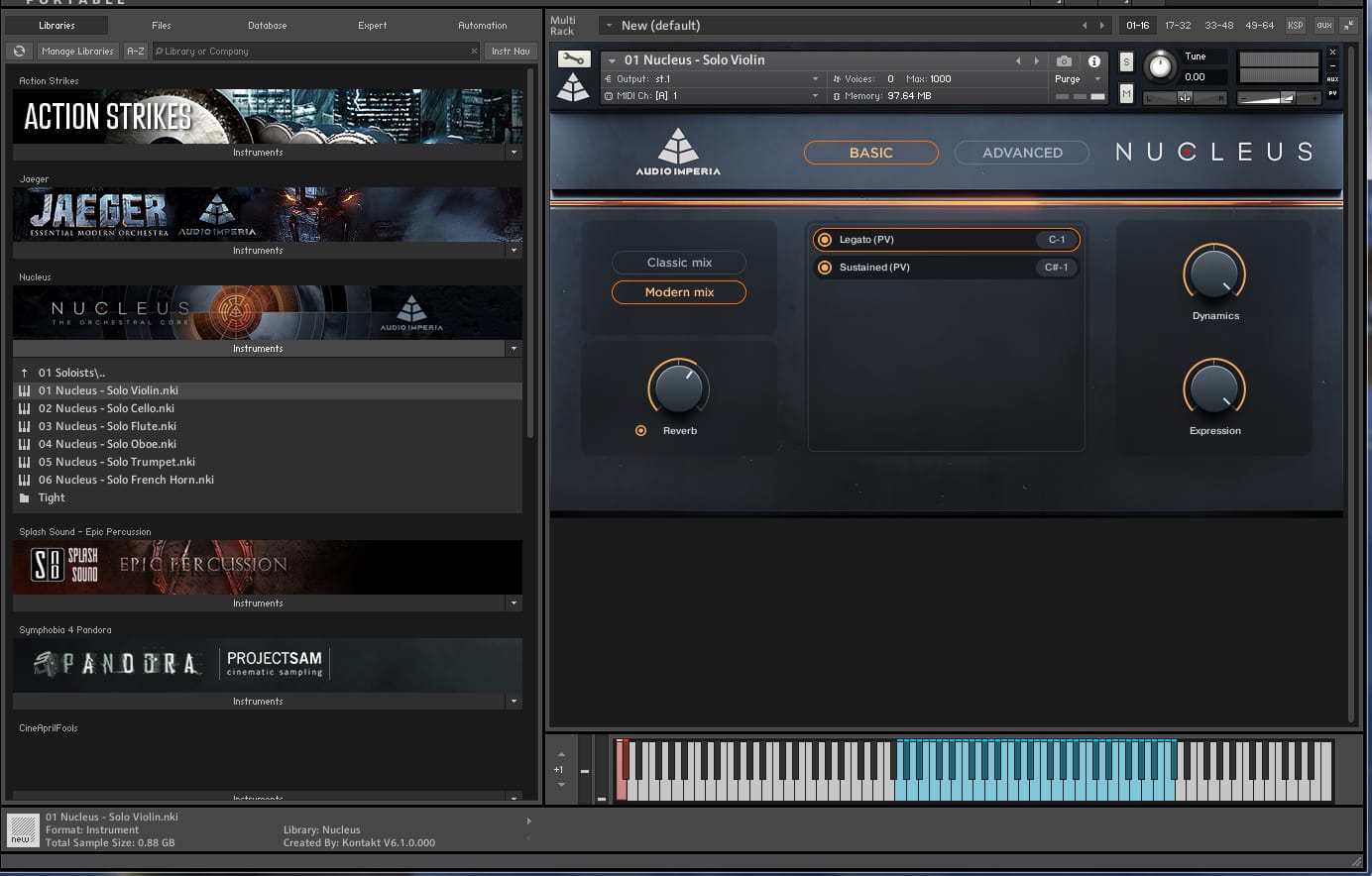This screenshot has width=1372, height=876.
Task: Switch to the Database tab
Action: point(268,25)
